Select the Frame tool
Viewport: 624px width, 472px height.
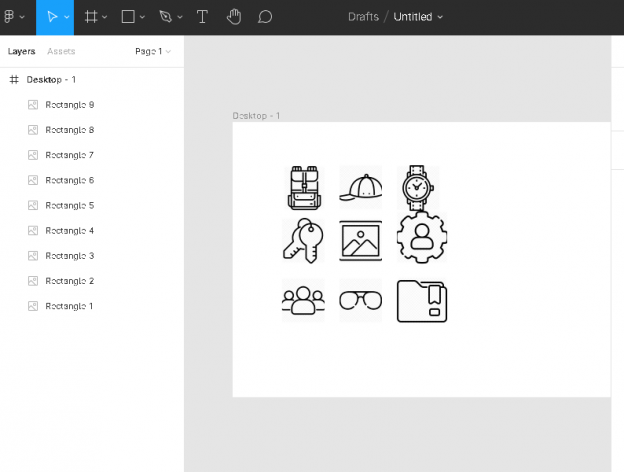coord(91,17)
